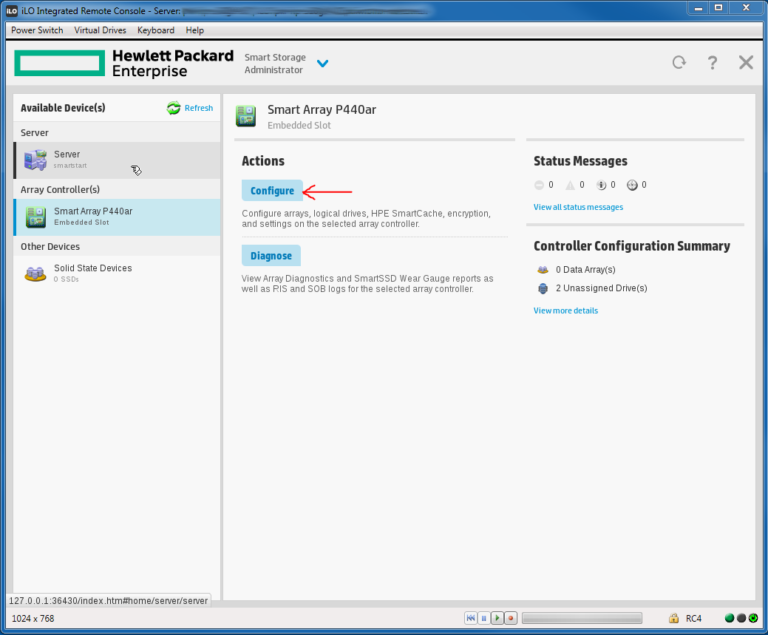Click the iLO icon in the title bar
Image resolution: width=768 pixels, height=635 pixels.
coord(12,11)
